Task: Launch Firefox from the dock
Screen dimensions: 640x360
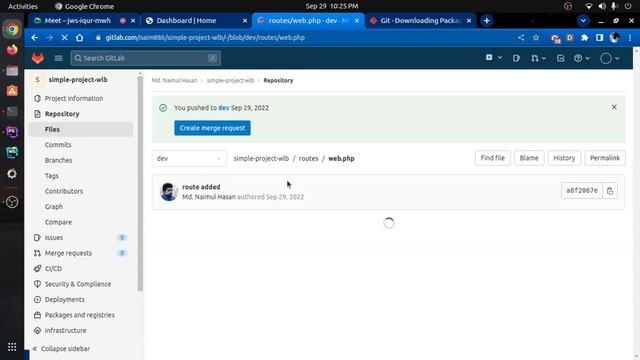Action: (x=12, y=50)
